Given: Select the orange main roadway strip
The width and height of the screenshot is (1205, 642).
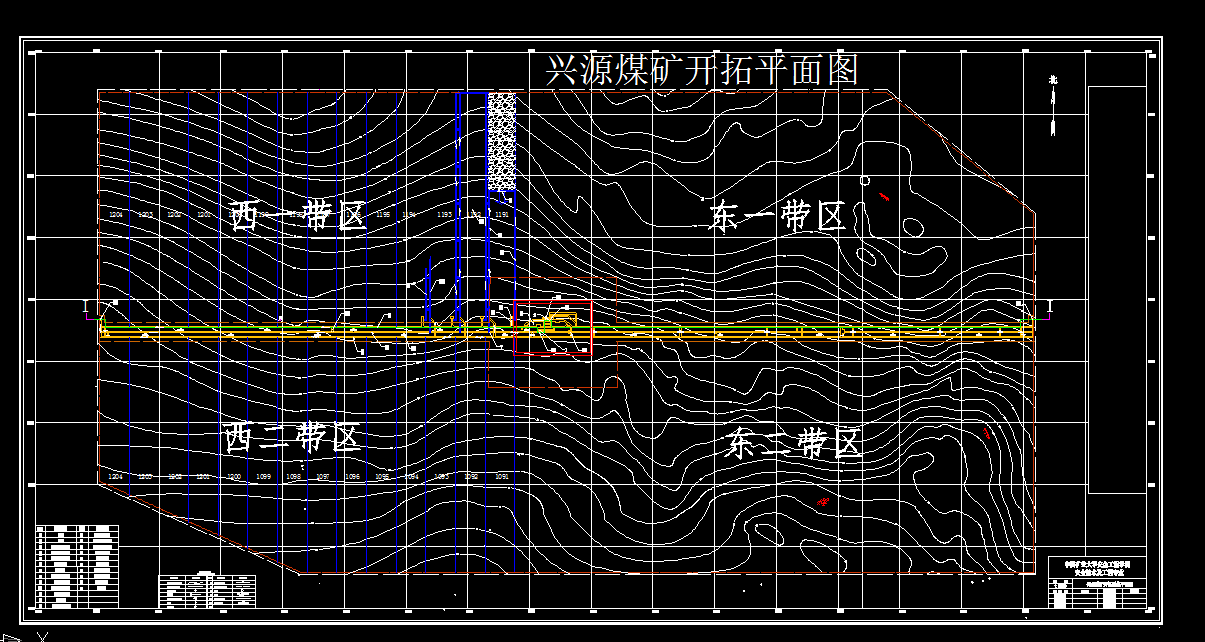Looking at the screenshot, I should point(300,332).
